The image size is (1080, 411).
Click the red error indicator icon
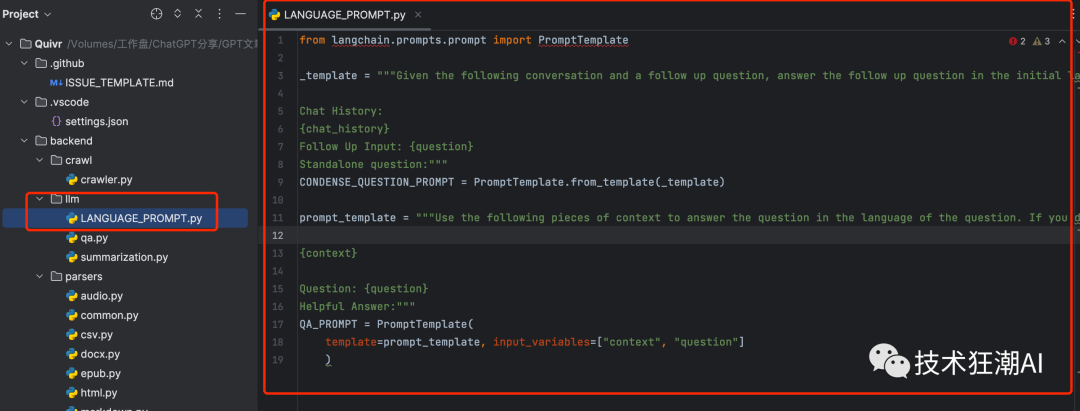click(x=1012, y=41)
